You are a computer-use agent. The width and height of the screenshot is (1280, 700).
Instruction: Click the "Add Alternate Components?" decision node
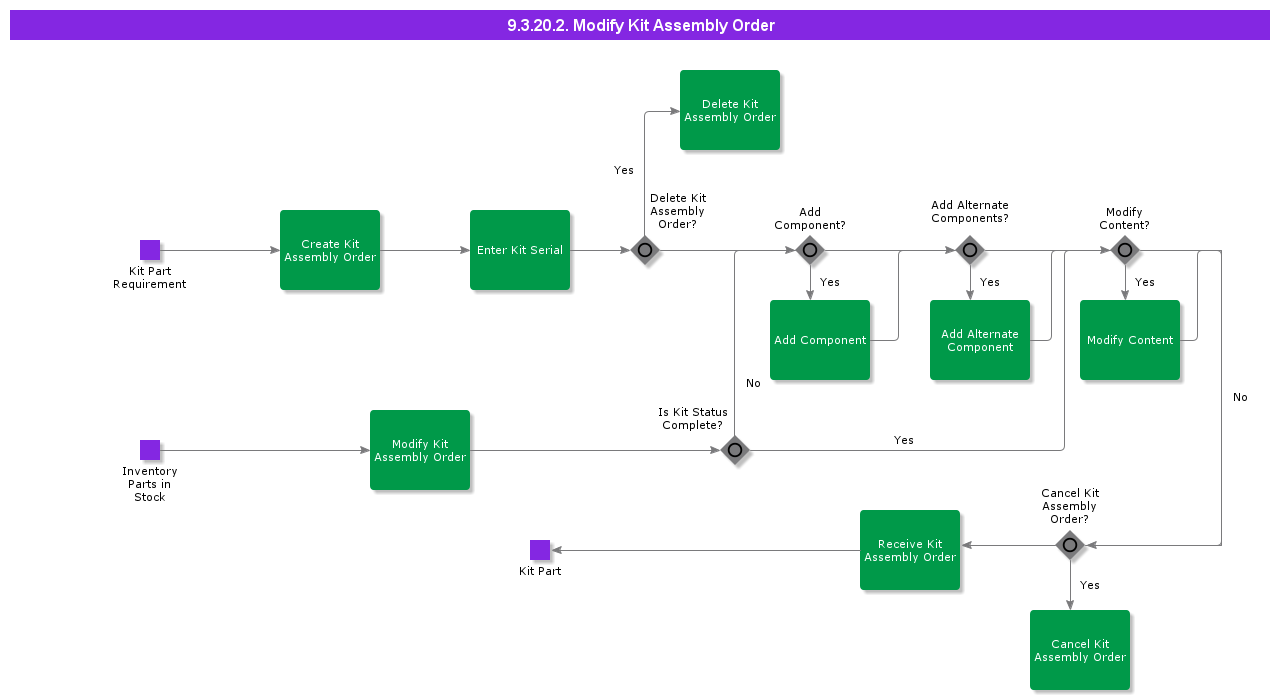970,250
